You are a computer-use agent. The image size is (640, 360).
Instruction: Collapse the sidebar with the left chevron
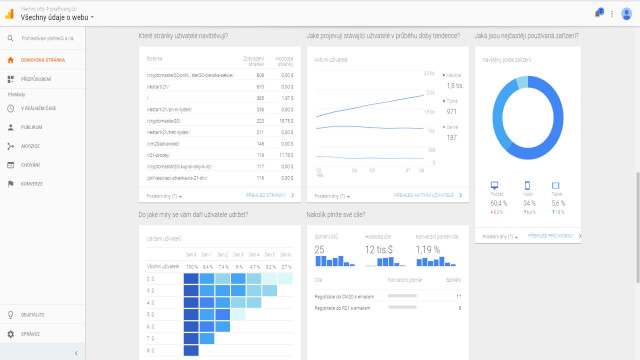(76, 353)
